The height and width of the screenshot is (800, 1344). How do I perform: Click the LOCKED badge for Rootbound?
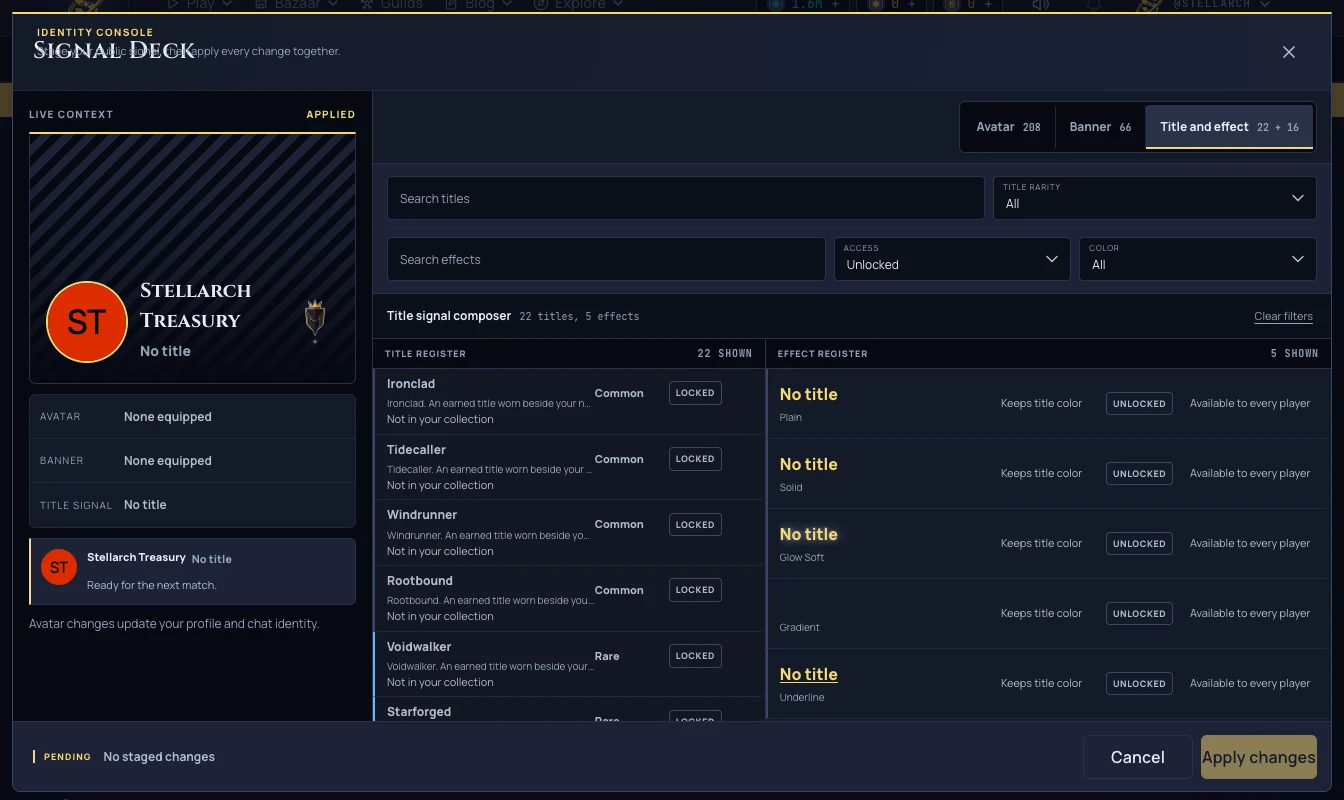tap(695, 590)
